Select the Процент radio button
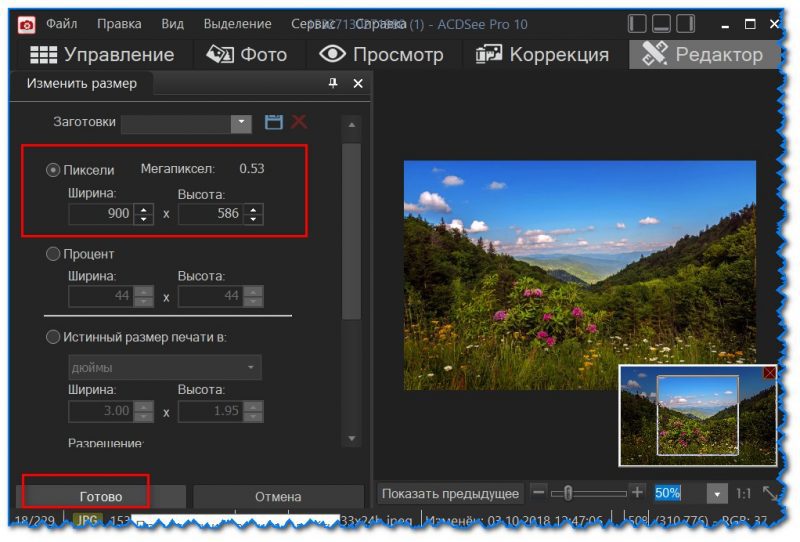The height and width of the screenshot is (542, 800). 53,254
